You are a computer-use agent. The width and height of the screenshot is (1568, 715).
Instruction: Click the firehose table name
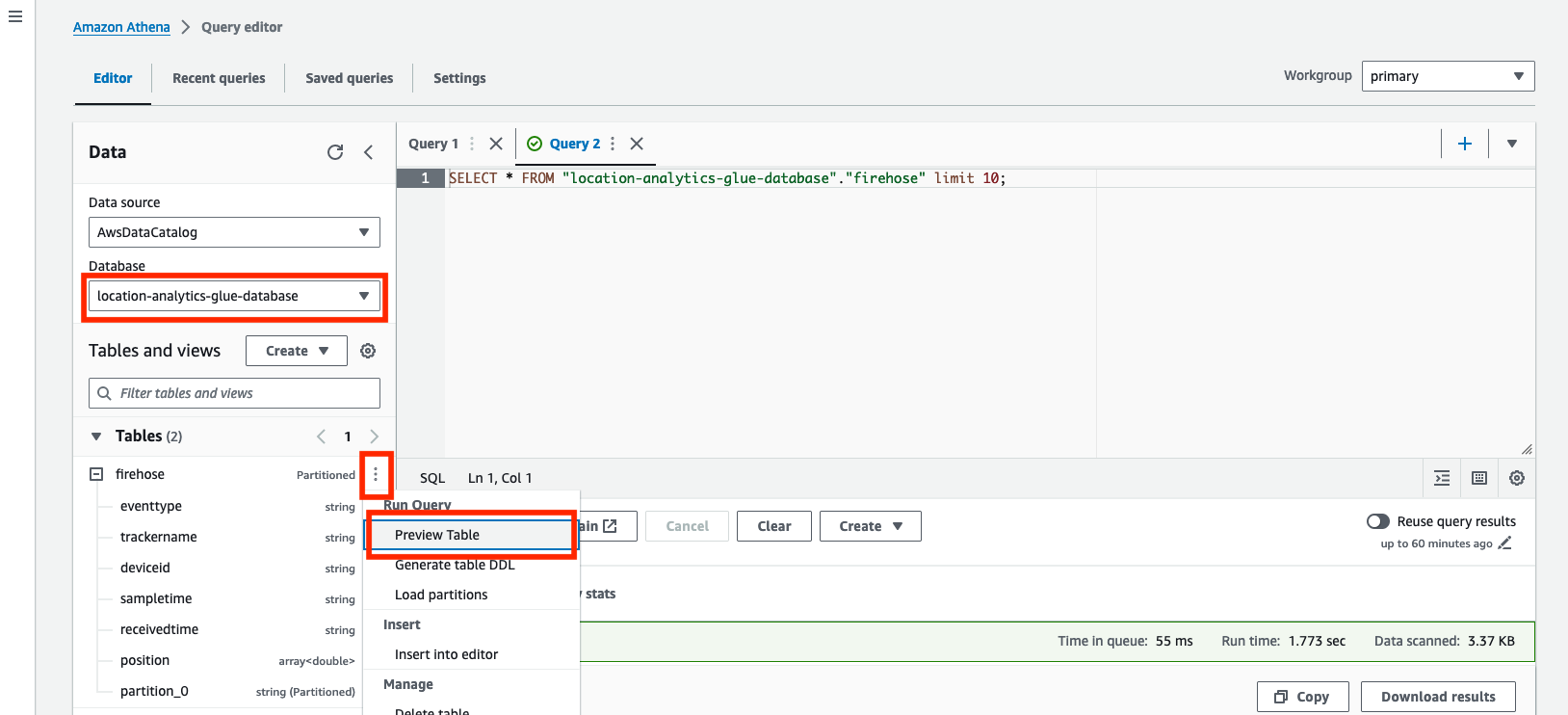140,474
